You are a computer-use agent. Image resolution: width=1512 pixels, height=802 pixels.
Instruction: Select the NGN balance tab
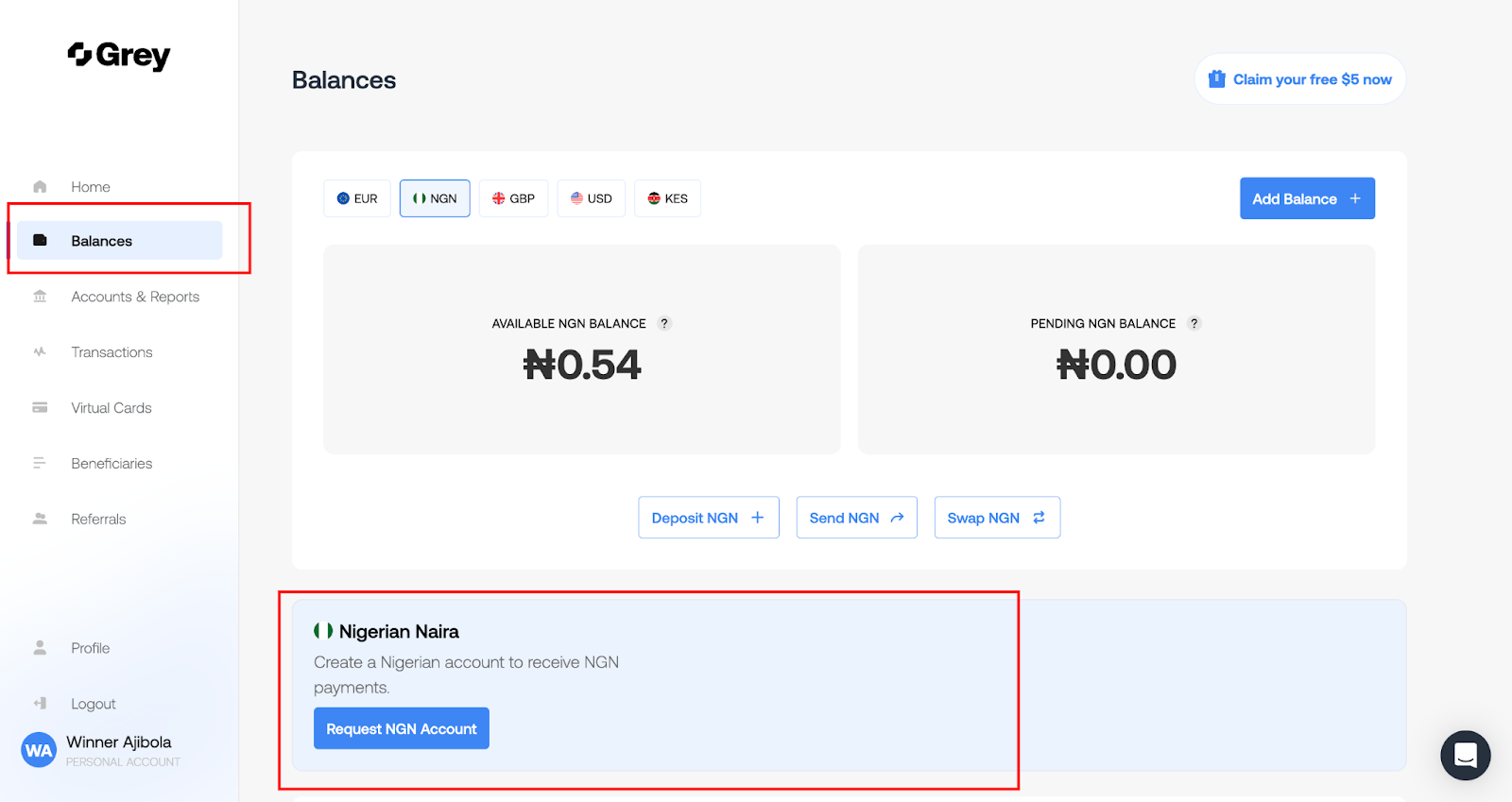pyautogui.click(x=435, y=198)
